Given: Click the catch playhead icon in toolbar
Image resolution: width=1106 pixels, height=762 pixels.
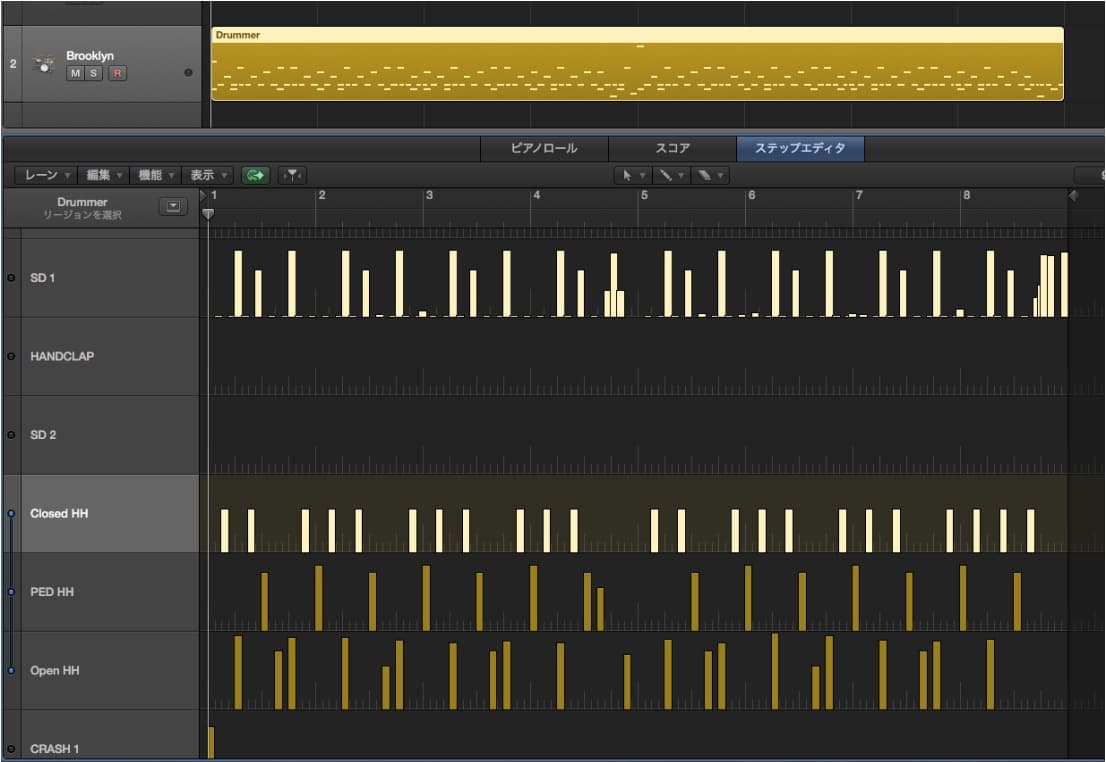Looking at the screenshot, I should point(291,175).
